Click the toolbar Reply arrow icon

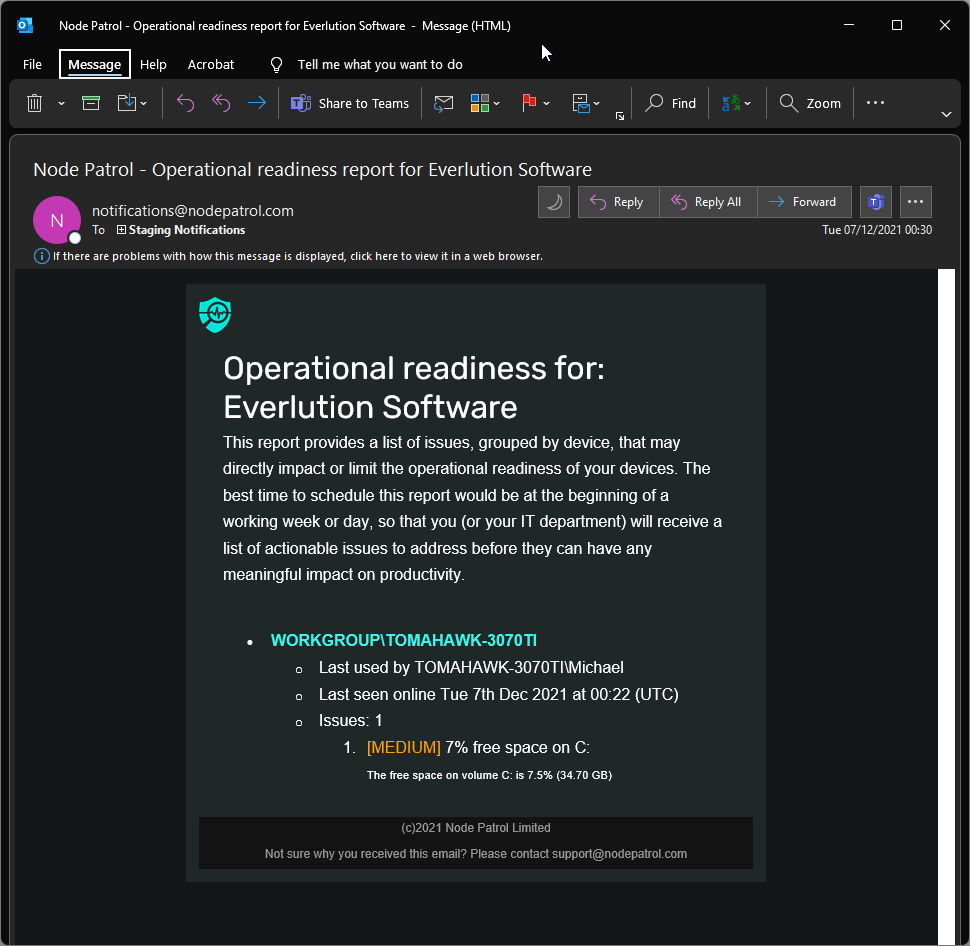[185, 103]
